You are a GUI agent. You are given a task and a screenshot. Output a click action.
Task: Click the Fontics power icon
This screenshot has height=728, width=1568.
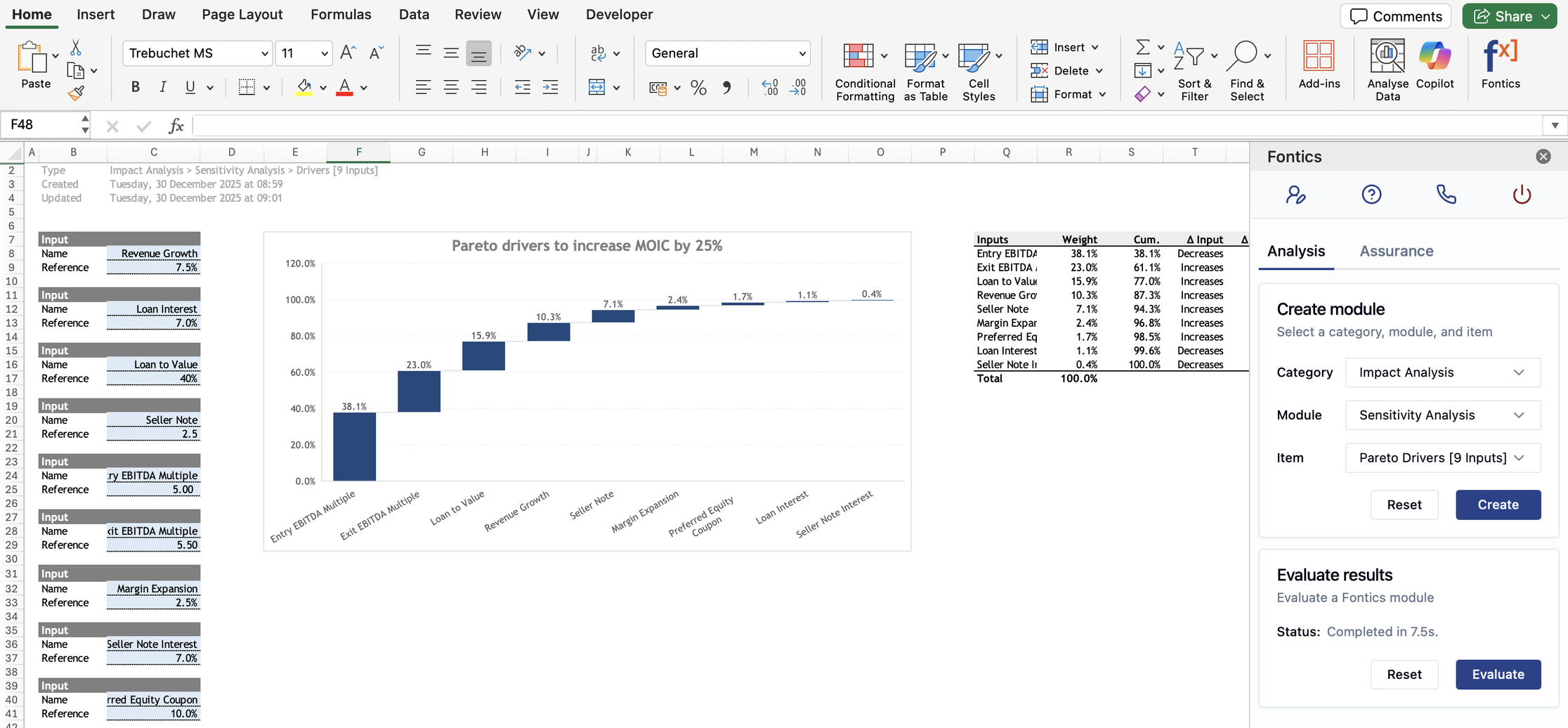pos(1522,195)
